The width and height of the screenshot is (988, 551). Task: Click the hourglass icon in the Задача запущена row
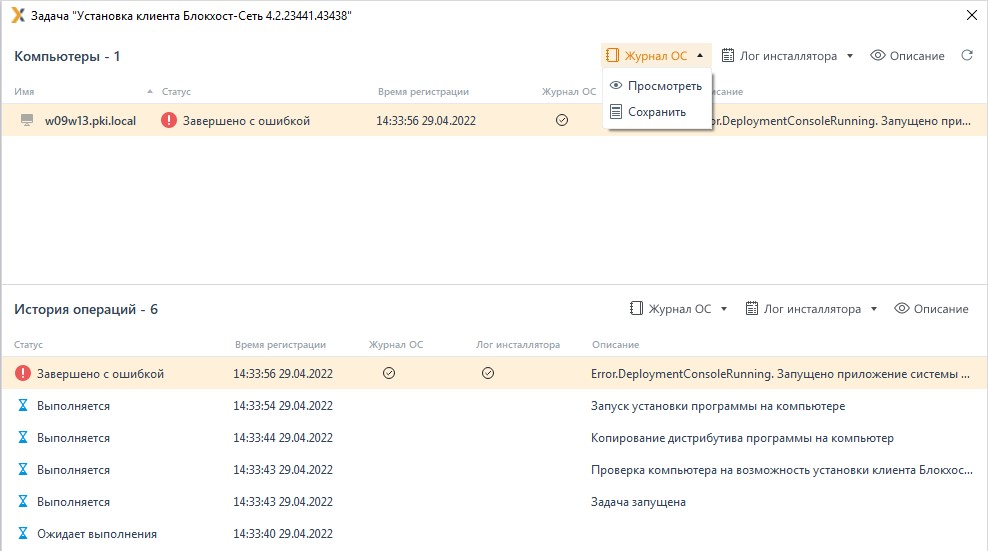pos(23,501)
